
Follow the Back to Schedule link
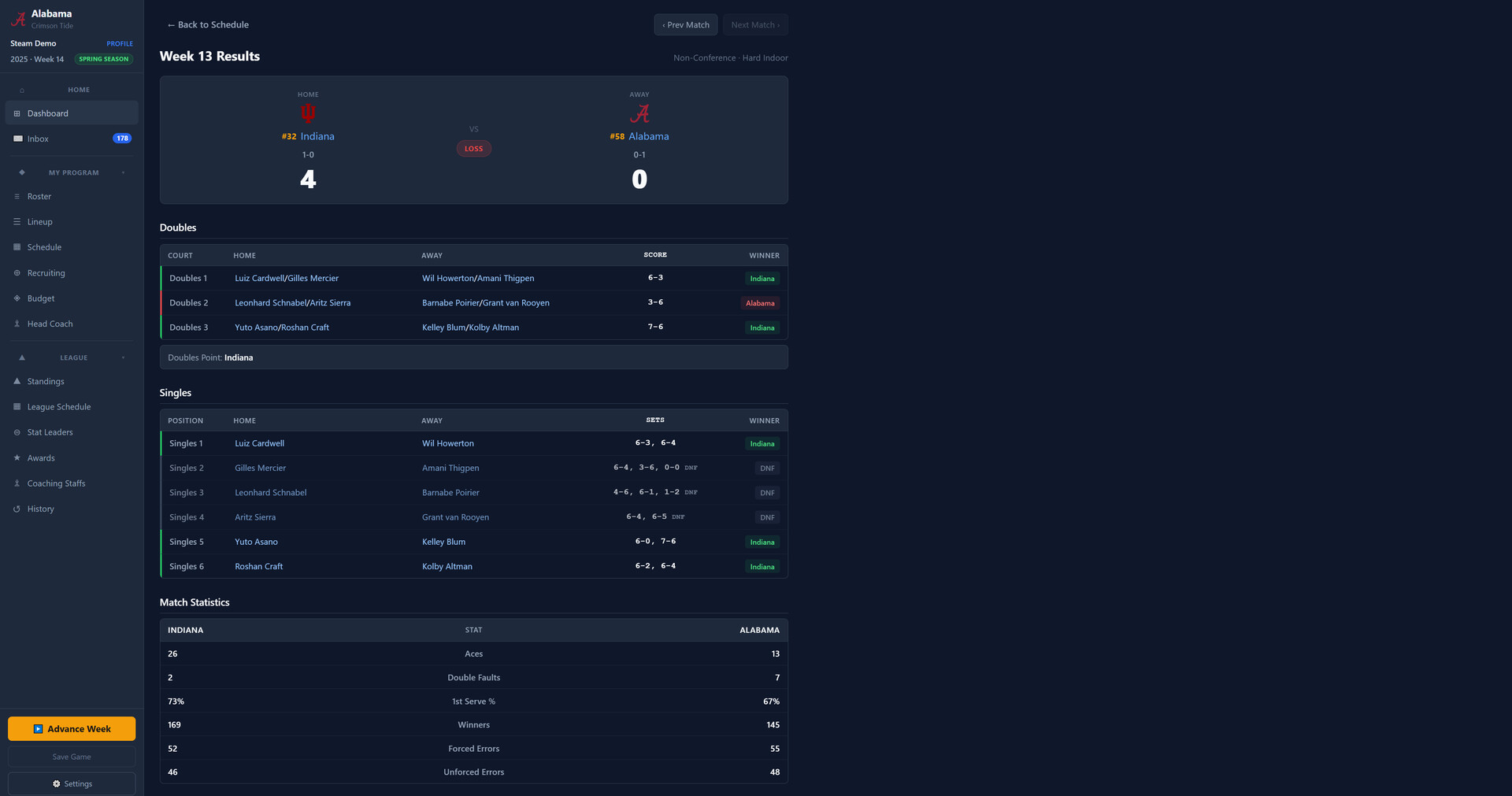tap(208, 25)
